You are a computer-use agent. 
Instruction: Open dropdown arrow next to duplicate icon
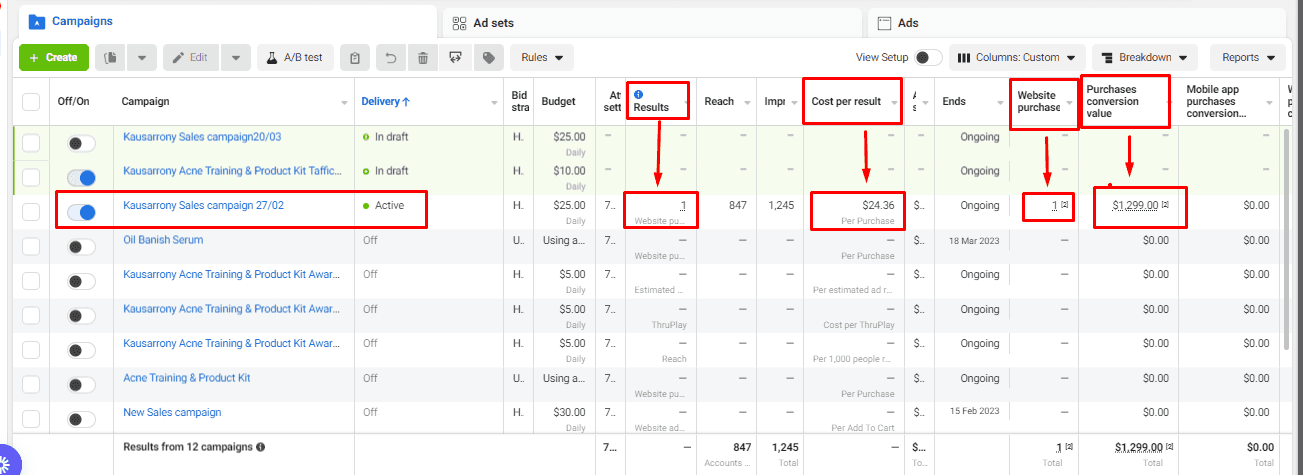click(x=142, y=58)
